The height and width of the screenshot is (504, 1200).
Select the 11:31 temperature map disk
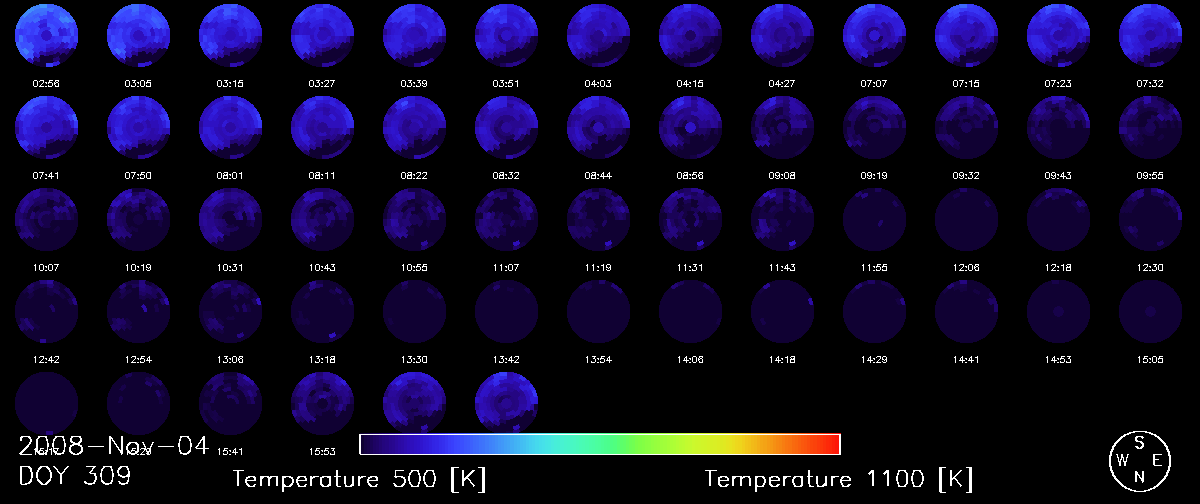690,220
